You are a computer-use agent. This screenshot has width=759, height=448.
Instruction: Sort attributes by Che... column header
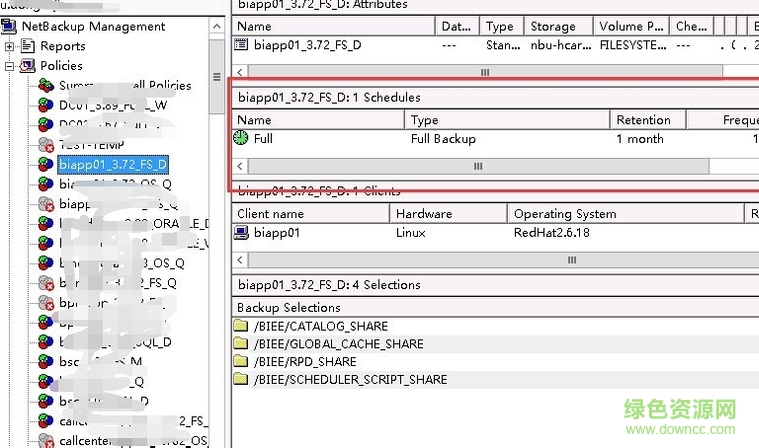[x=692, y=26]
